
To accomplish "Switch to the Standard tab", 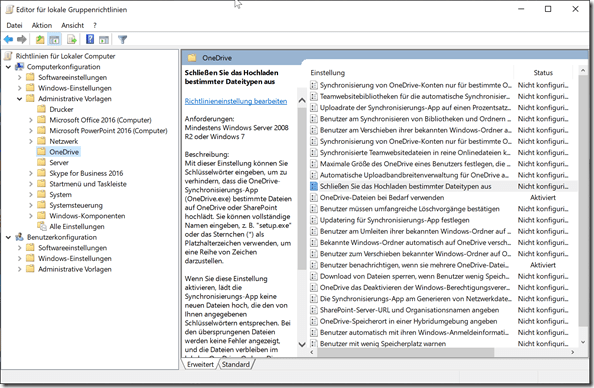I will tap(236, 364).
